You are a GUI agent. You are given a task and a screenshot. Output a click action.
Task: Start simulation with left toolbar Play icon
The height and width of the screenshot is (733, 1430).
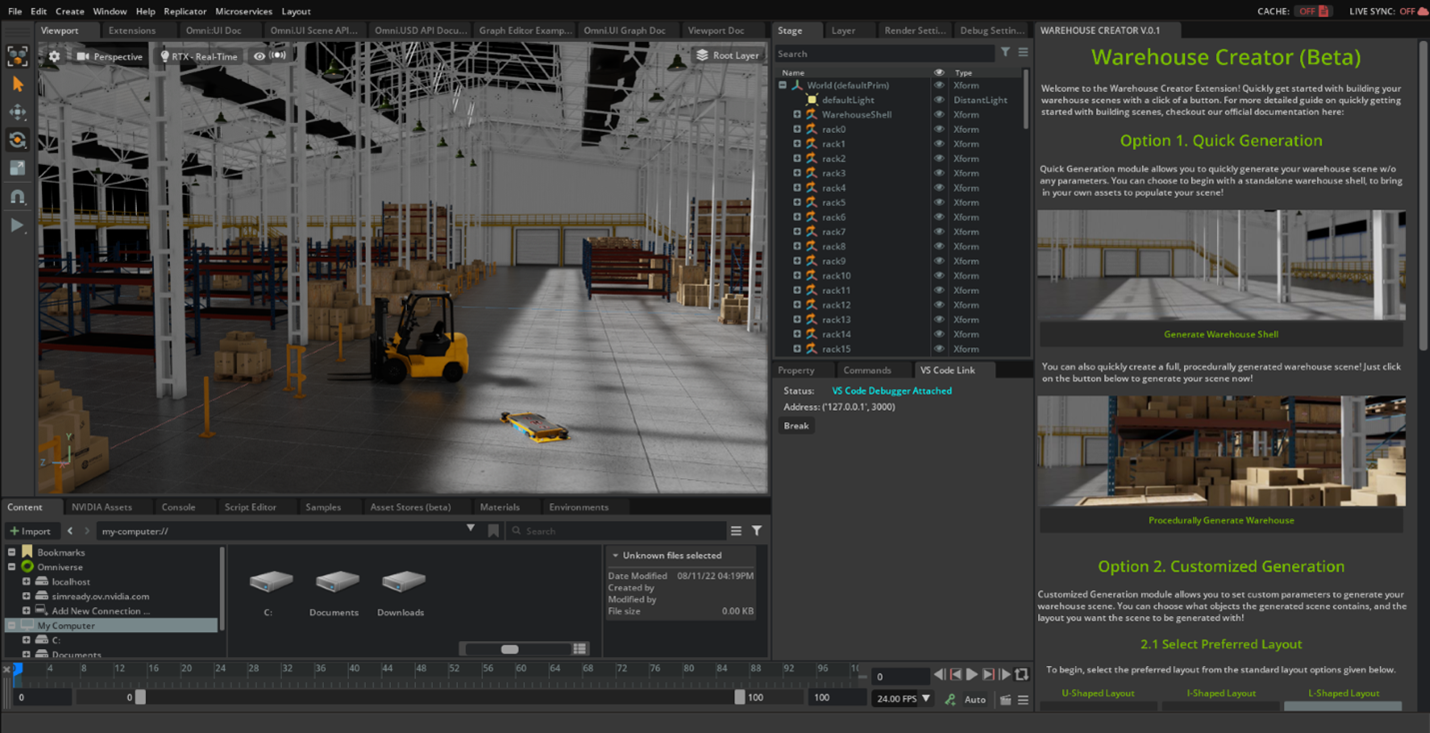click(x=17, y=225)
